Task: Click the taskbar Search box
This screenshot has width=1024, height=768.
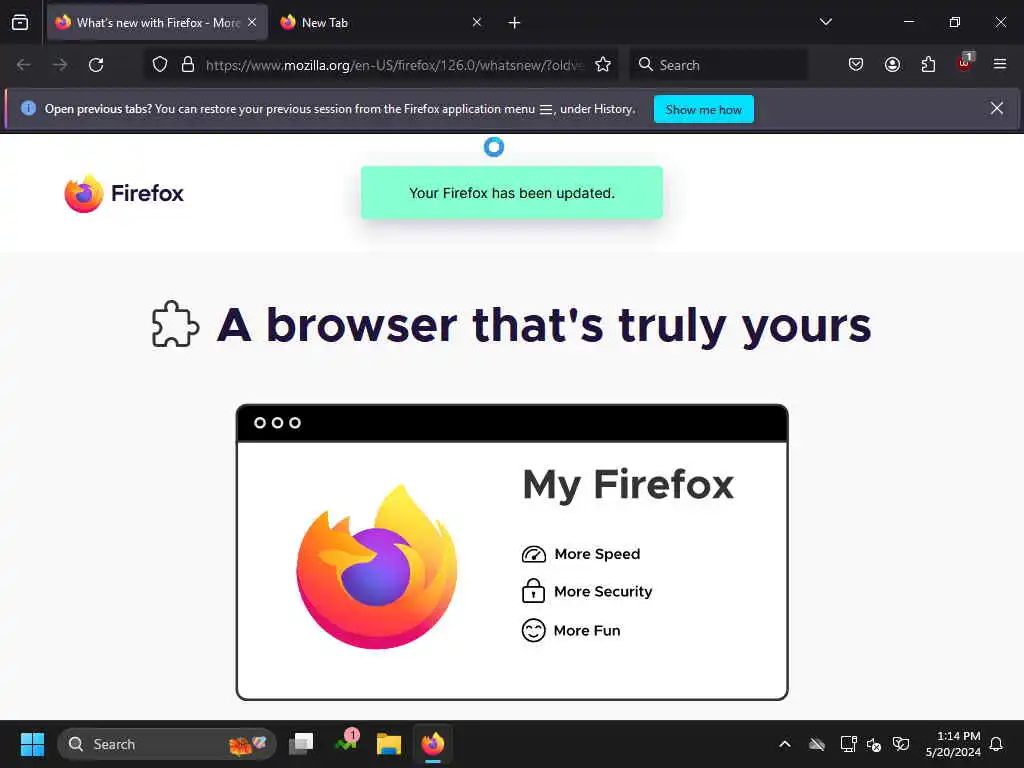Action: (167, 744)
